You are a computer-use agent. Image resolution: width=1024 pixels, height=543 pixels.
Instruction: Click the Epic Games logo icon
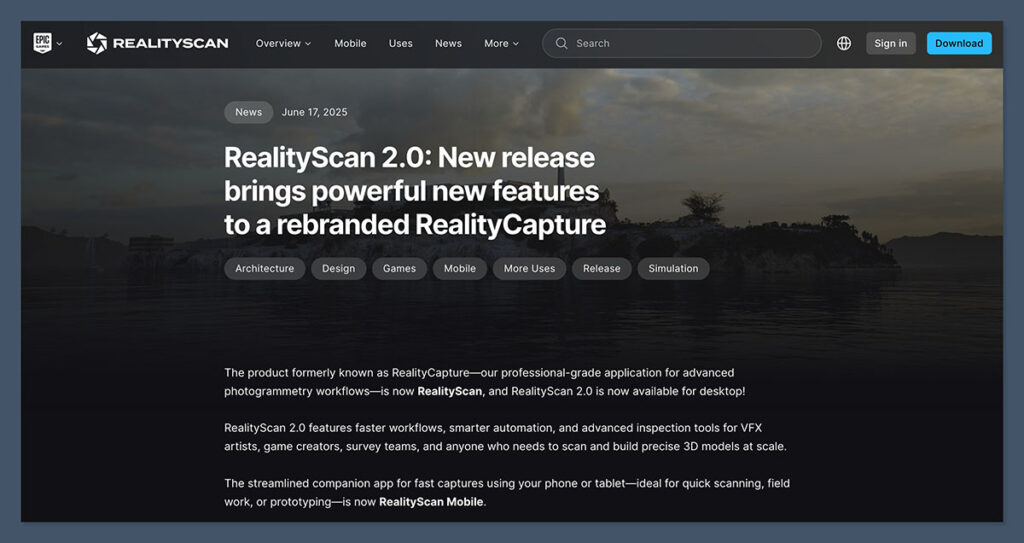pos(42,43)
